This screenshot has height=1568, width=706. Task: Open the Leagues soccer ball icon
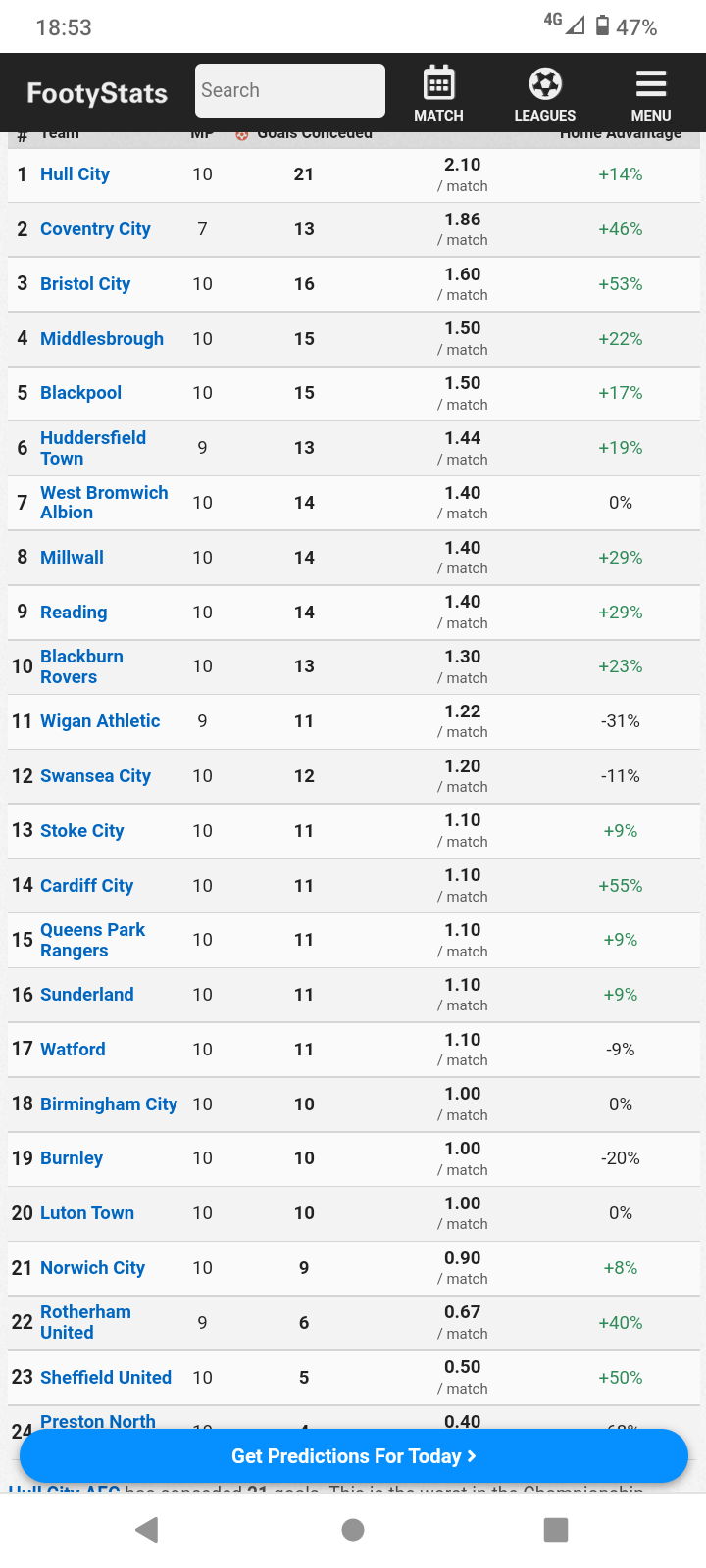[x=545, y=84]
